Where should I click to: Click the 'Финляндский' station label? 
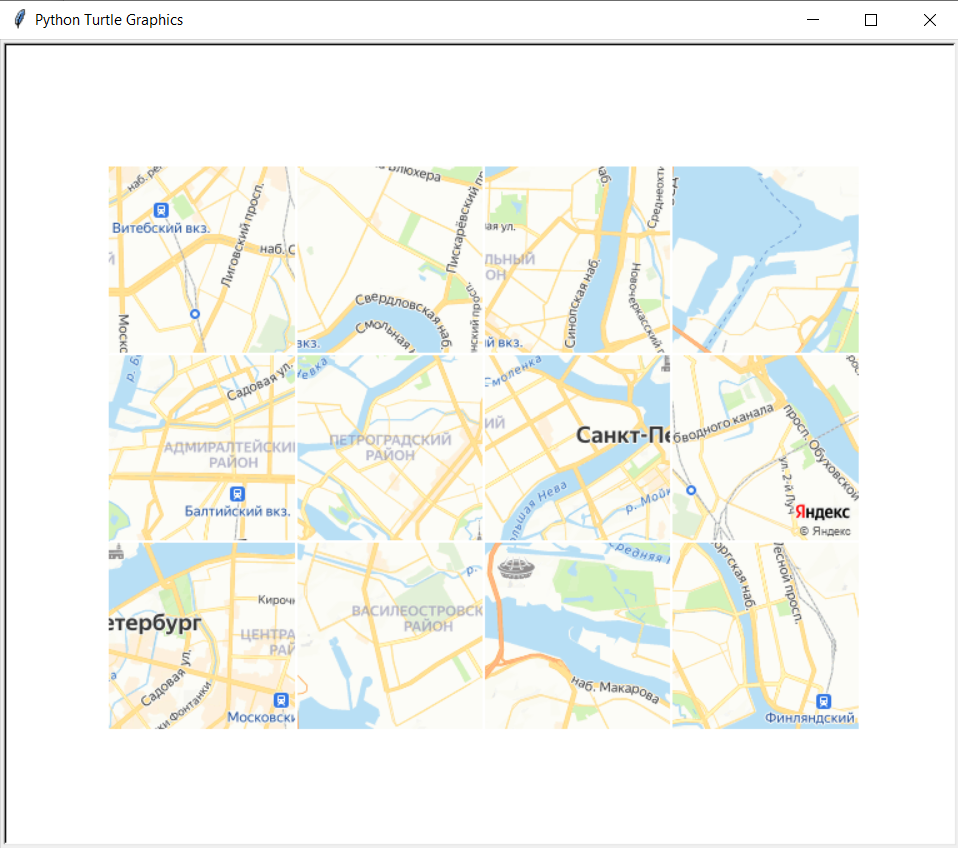tap(810, 718)
